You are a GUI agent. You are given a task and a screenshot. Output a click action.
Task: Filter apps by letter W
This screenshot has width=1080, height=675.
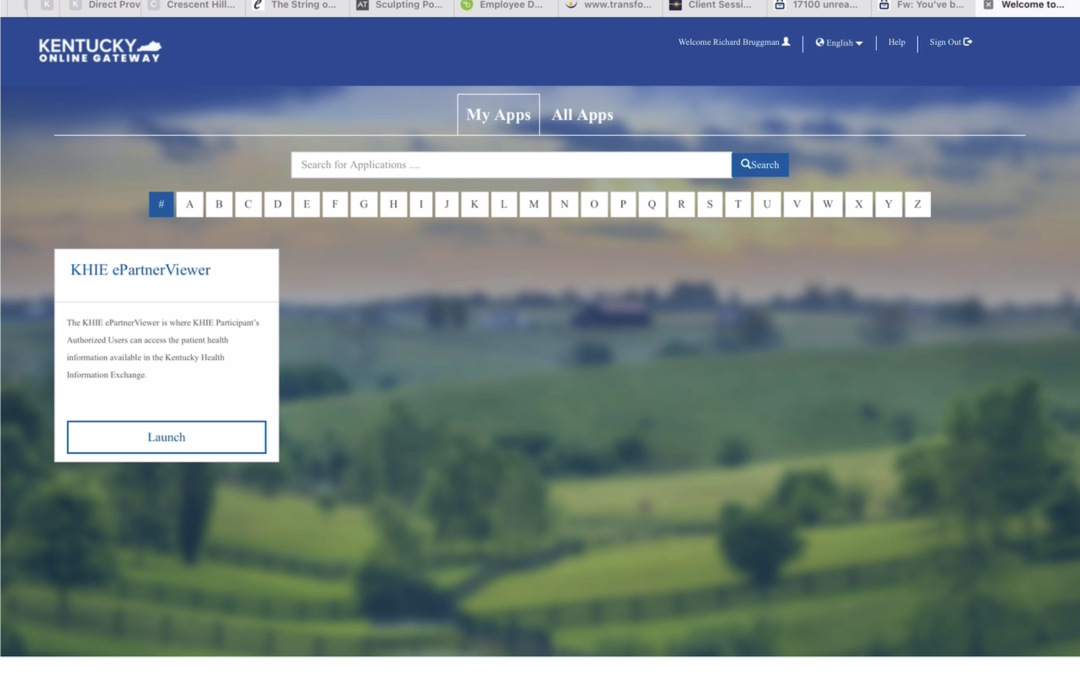(828, 204)
